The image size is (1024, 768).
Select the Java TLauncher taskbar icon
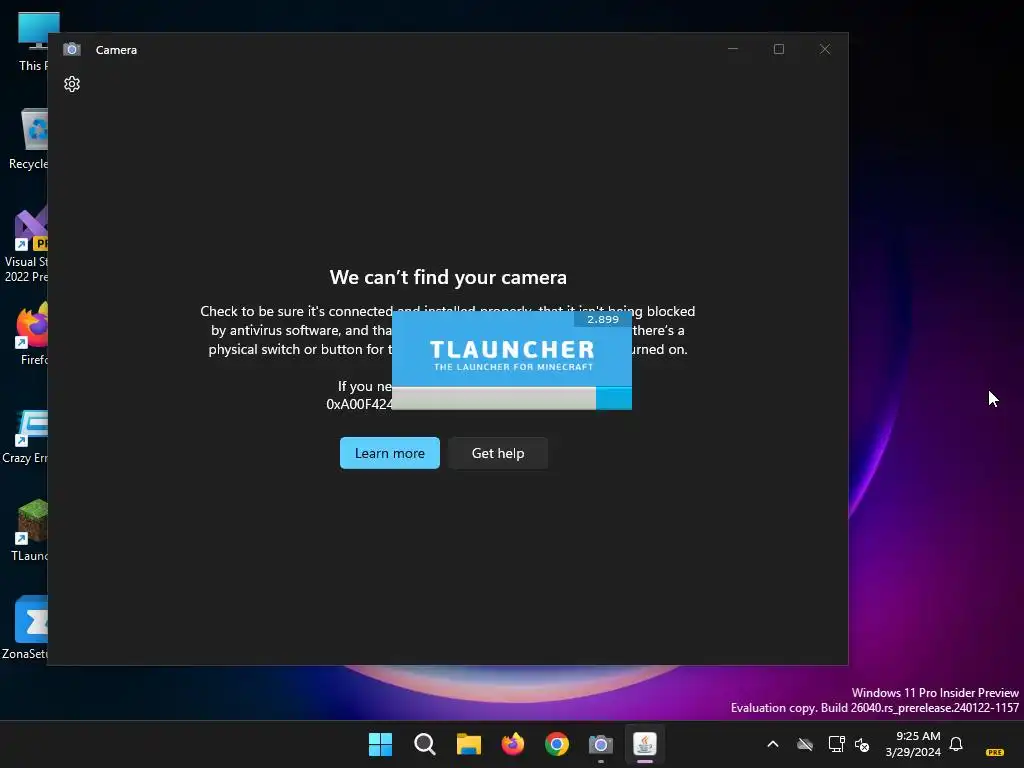pos(645,744)
